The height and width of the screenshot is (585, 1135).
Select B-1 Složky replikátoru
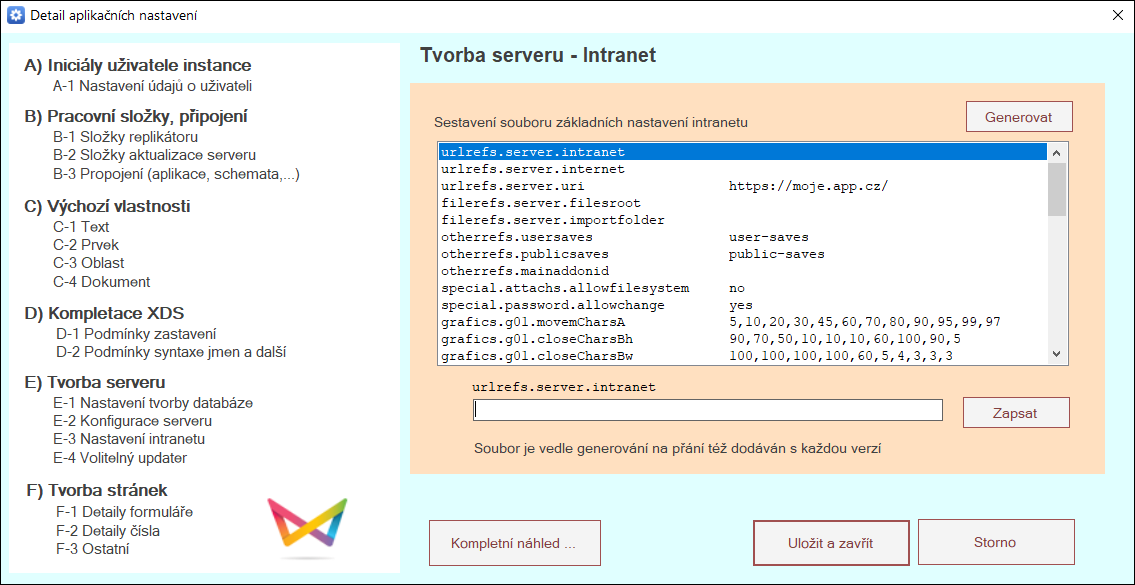125,137
